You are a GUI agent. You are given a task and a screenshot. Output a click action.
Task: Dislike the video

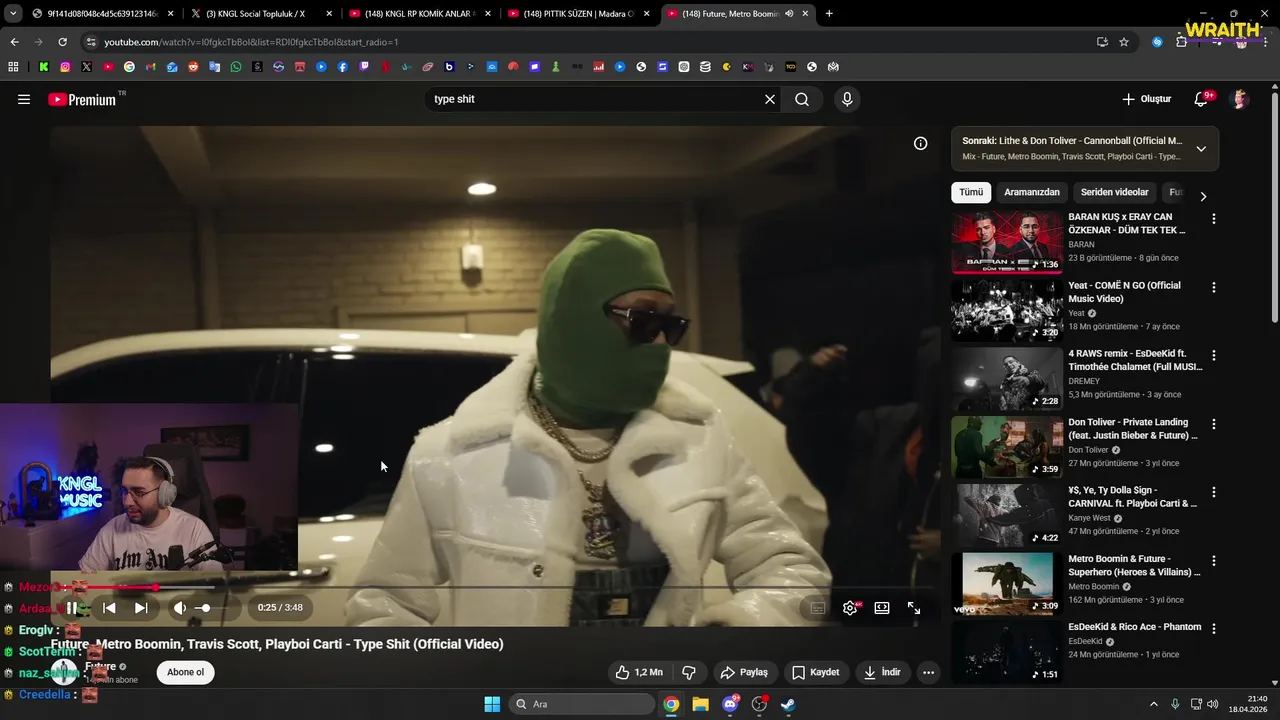(x=688, y=672)
